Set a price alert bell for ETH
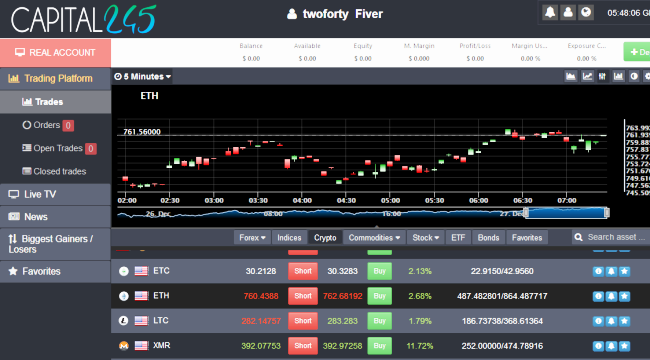This screenshot has height=360, width=650. pos(611,296)
